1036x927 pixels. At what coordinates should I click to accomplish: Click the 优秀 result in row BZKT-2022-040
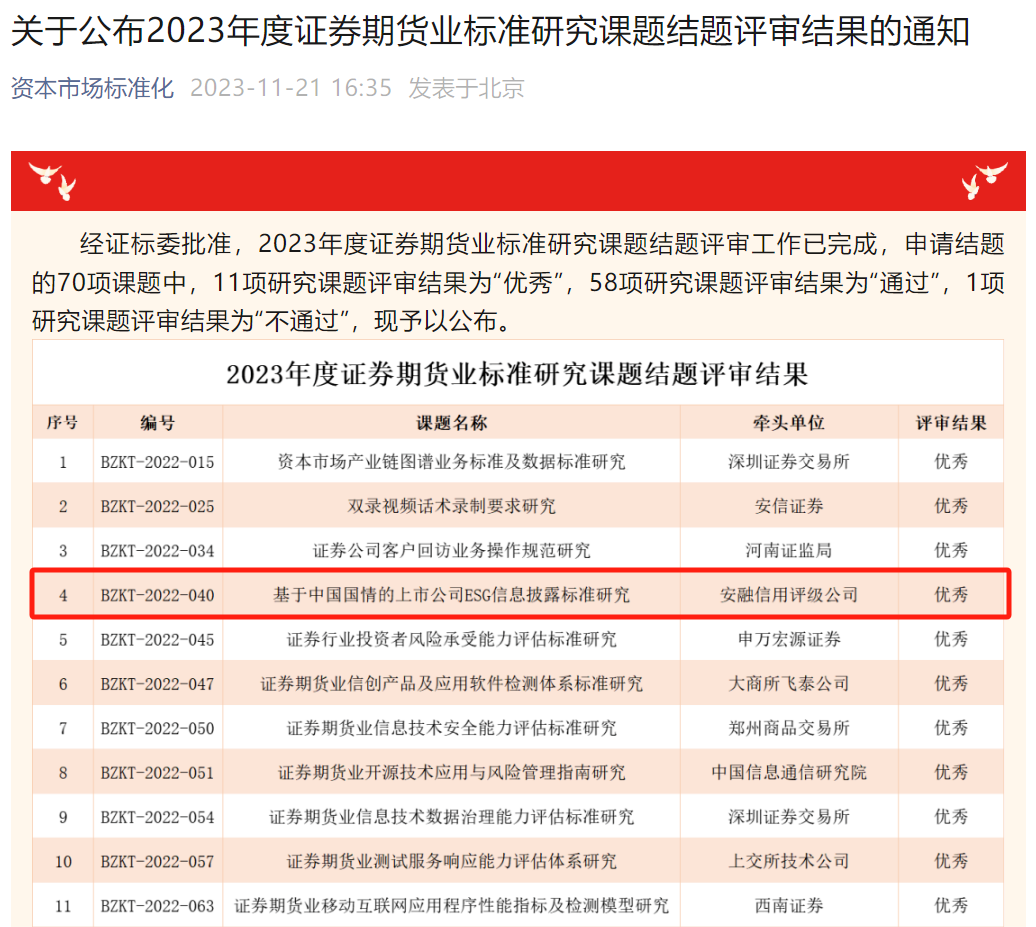pos(951,595)
